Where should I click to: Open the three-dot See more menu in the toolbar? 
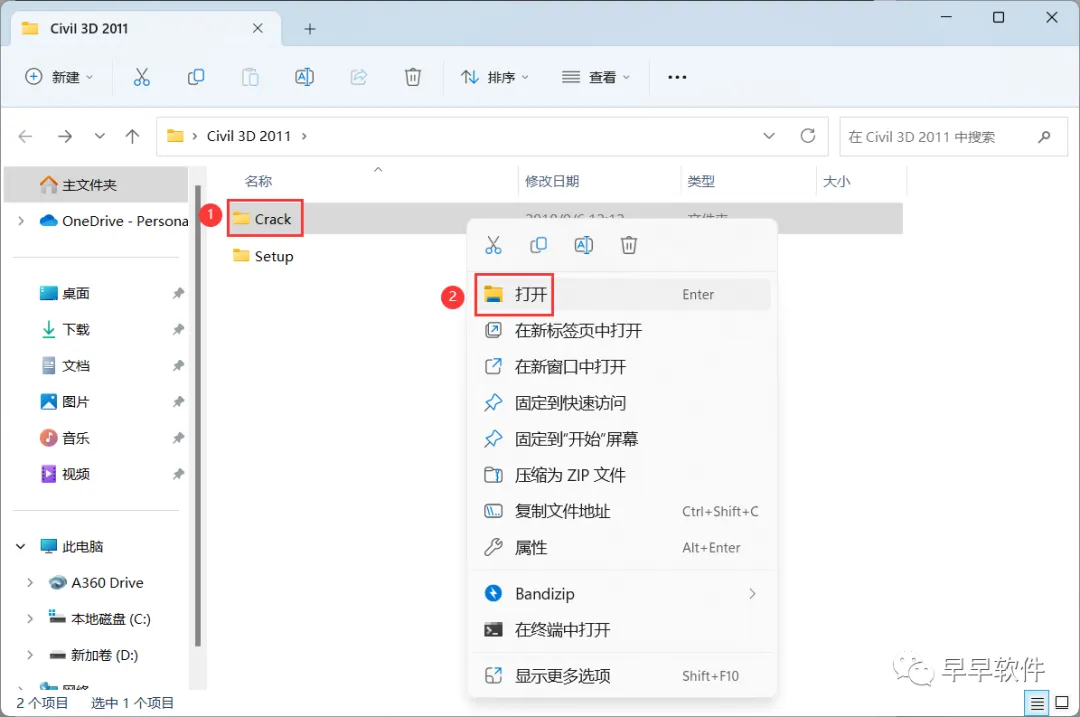tap(677, 77)
